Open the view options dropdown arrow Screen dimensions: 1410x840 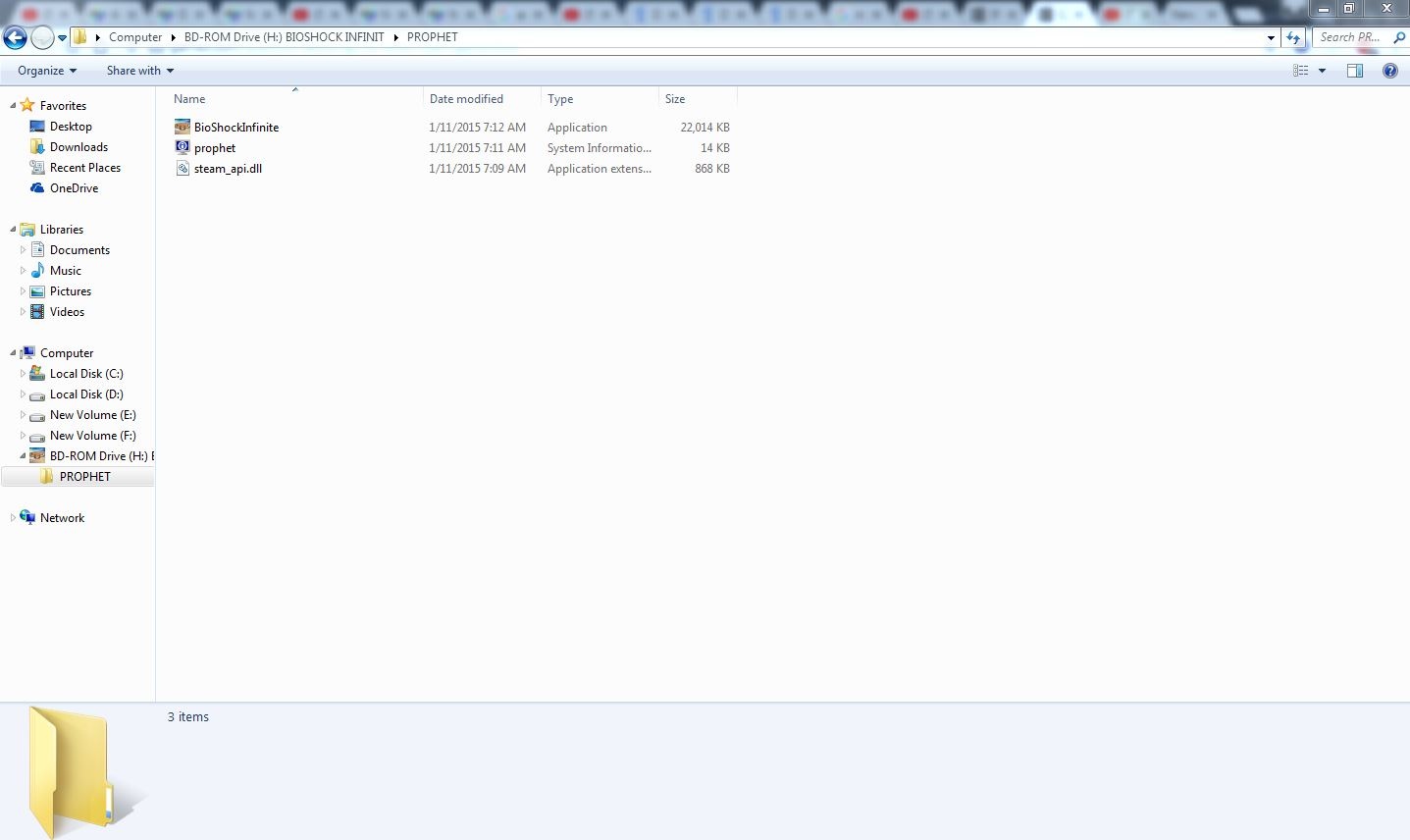pyautogui.click(x=1322, y=71)
